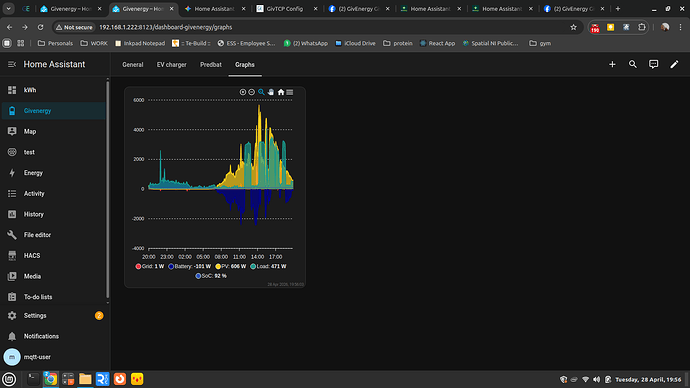
Task: Reload the current browser page
Action: pyautogui.click(x=40, y=27)
